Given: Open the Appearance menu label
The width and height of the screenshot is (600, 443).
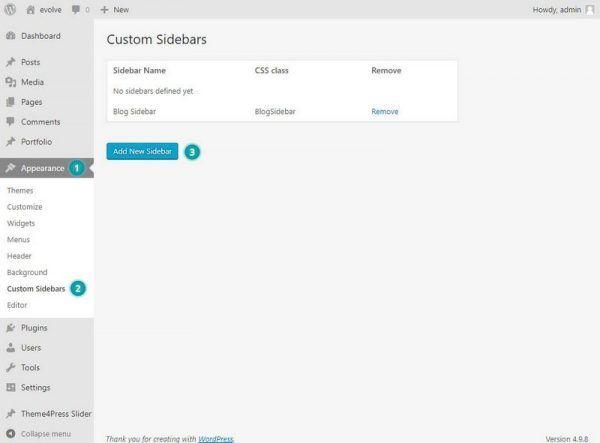Looking at the screenshot, I should (x=42, y=168).
